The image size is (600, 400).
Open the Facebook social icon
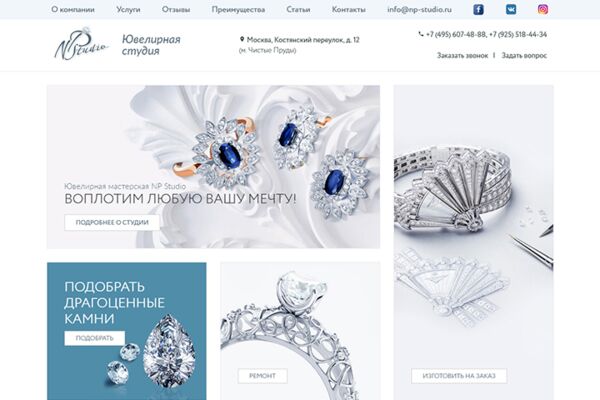478,10
